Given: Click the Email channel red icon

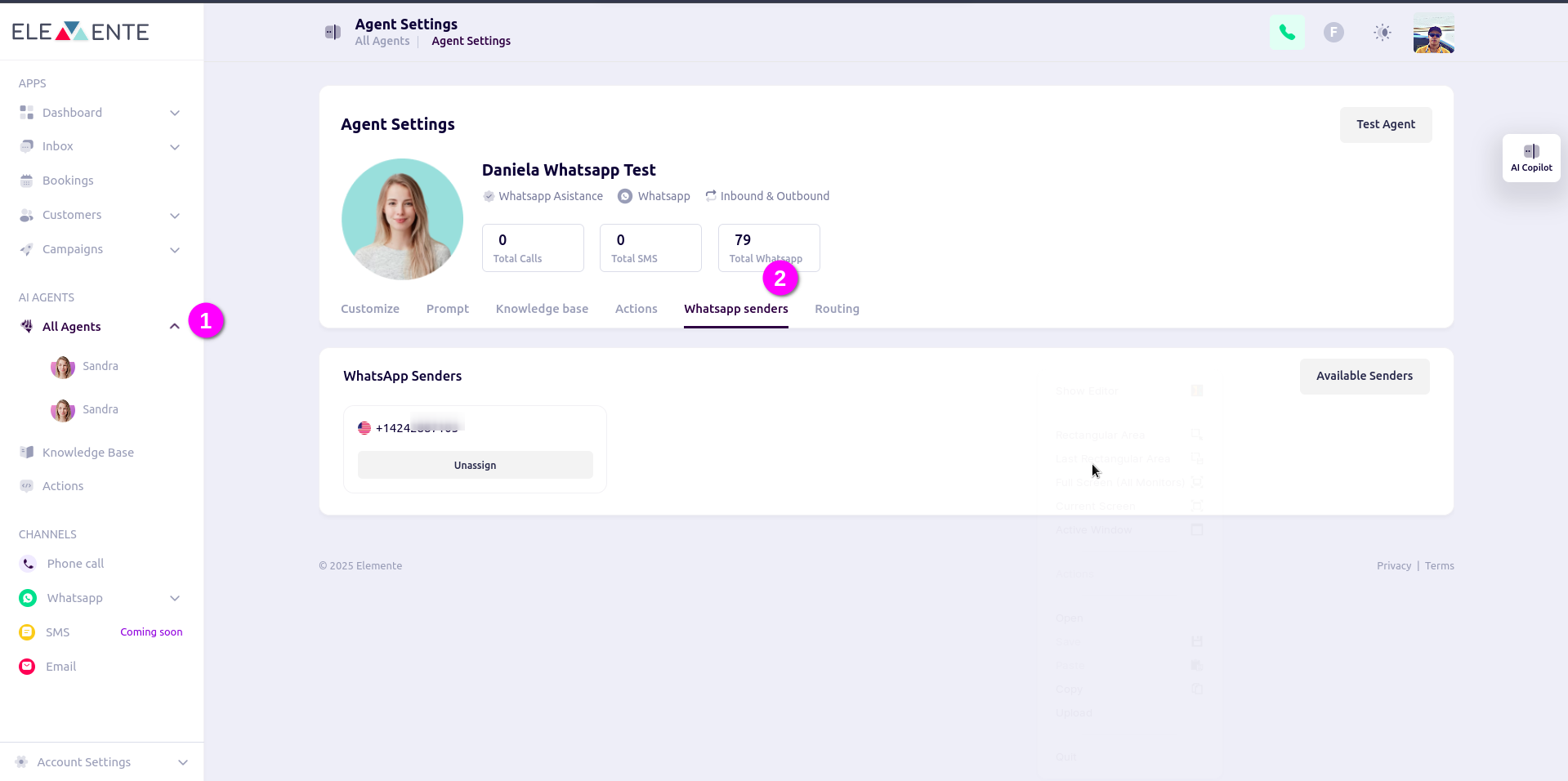Looking at the screenshot, I should [27, 667].
